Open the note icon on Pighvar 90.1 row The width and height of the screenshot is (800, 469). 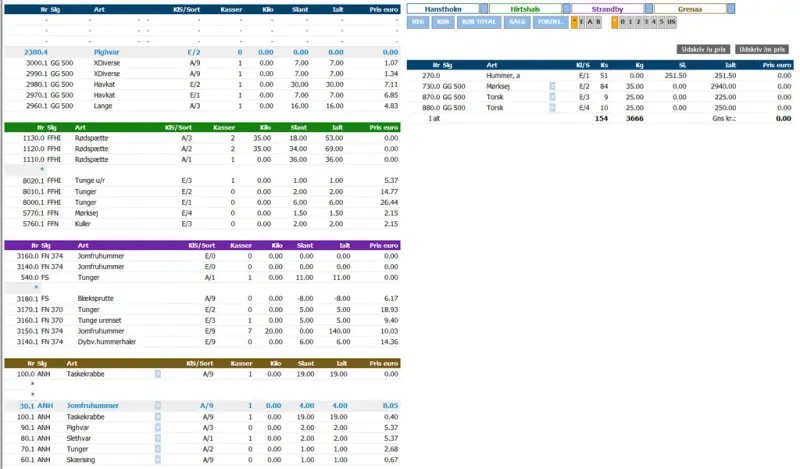tap(158, 428)
